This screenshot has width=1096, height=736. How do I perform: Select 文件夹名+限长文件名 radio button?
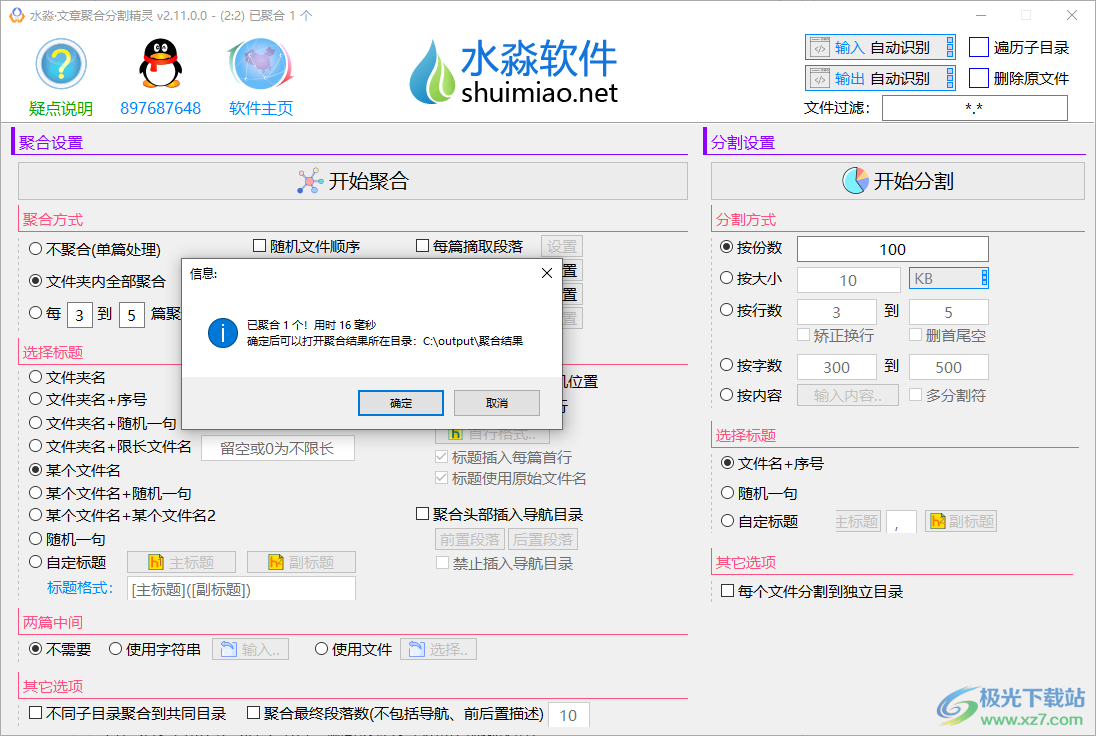(36, 446)
